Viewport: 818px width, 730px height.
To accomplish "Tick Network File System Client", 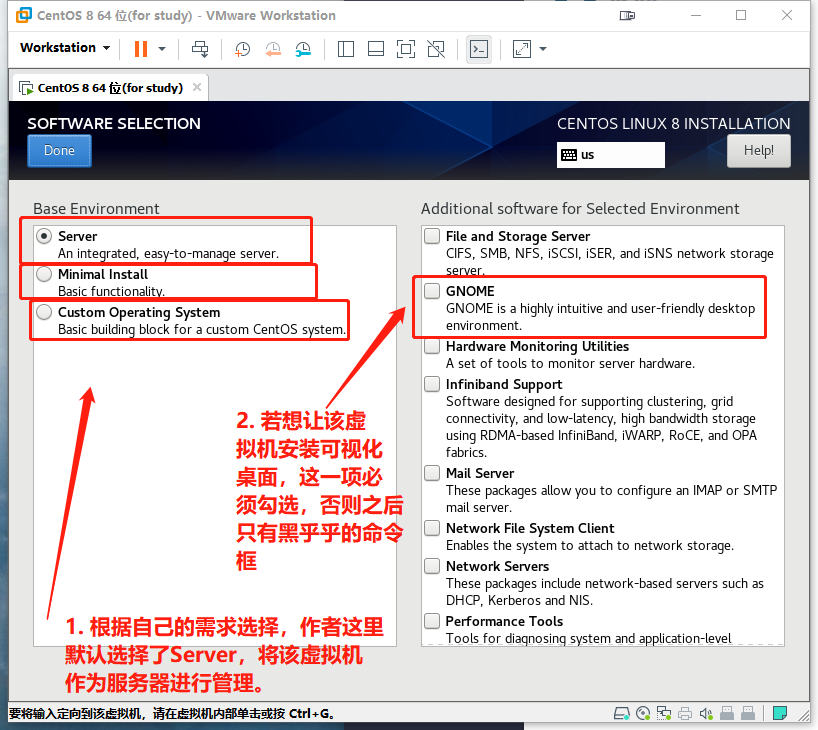I will point(432,528).
